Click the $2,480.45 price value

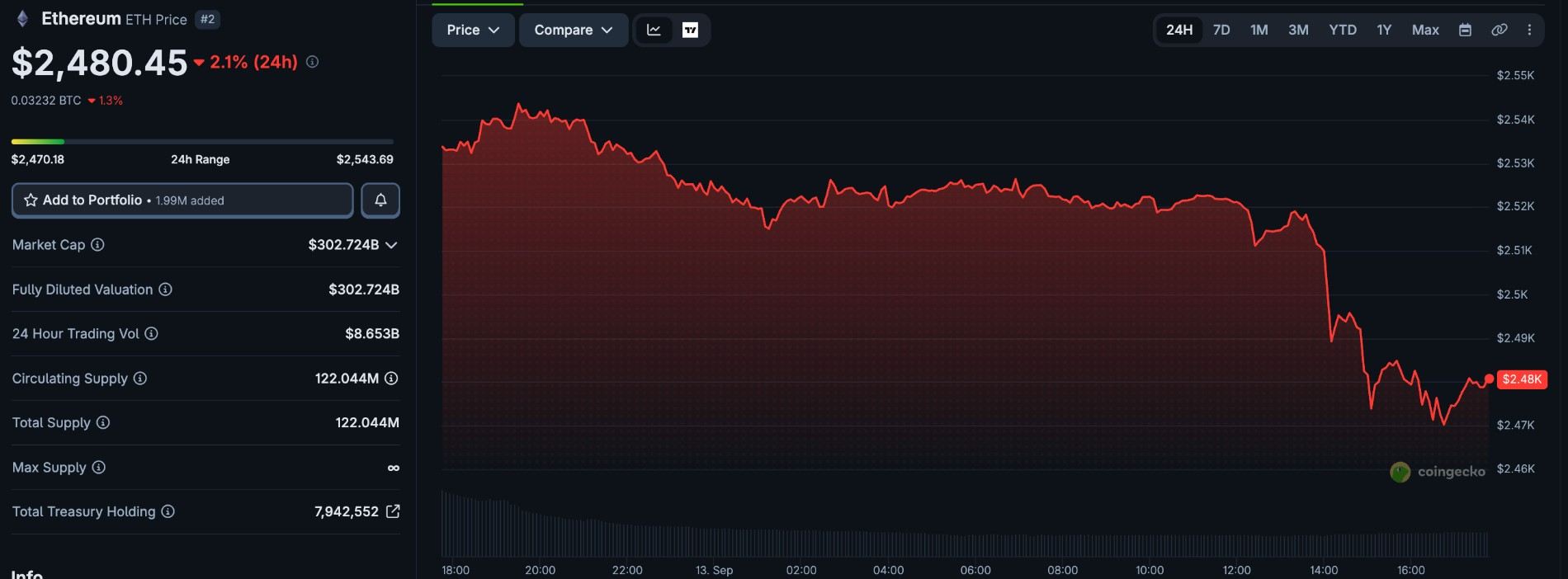(100, 63)
